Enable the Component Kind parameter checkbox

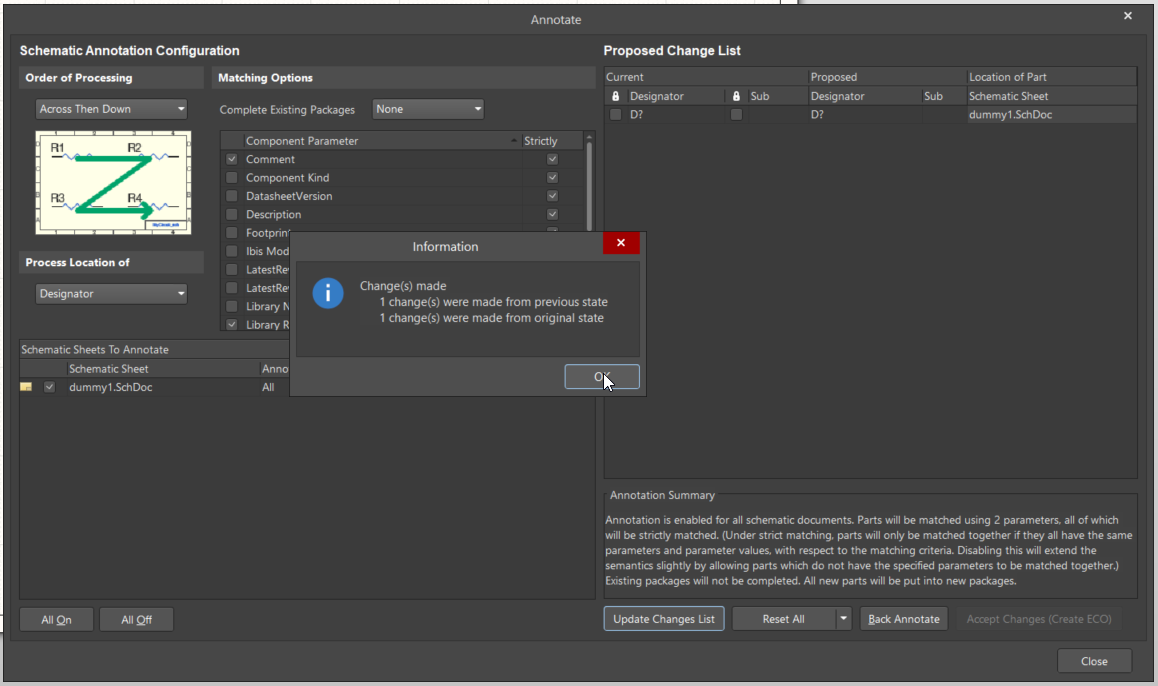[x=232, y=178]
